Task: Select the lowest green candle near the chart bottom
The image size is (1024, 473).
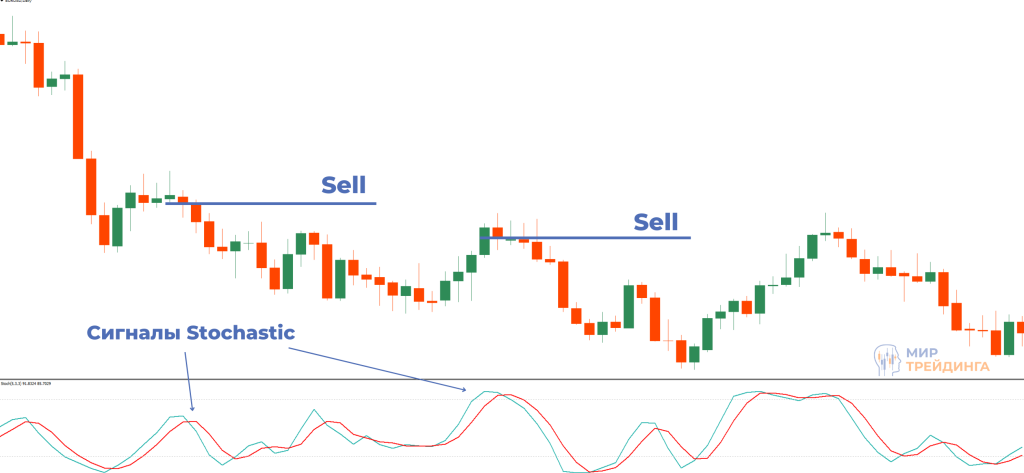Action: click(694, 352)
